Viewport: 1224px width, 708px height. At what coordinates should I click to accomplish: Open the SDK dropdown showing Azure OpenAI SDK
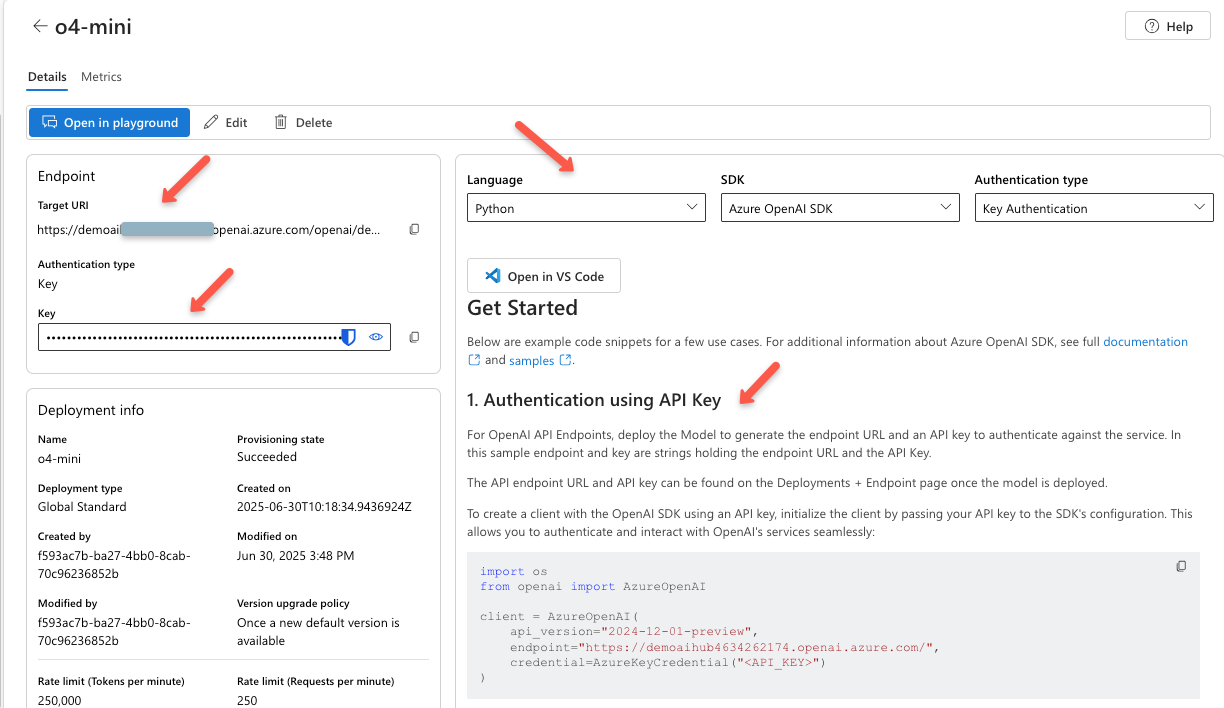[839, 207]
